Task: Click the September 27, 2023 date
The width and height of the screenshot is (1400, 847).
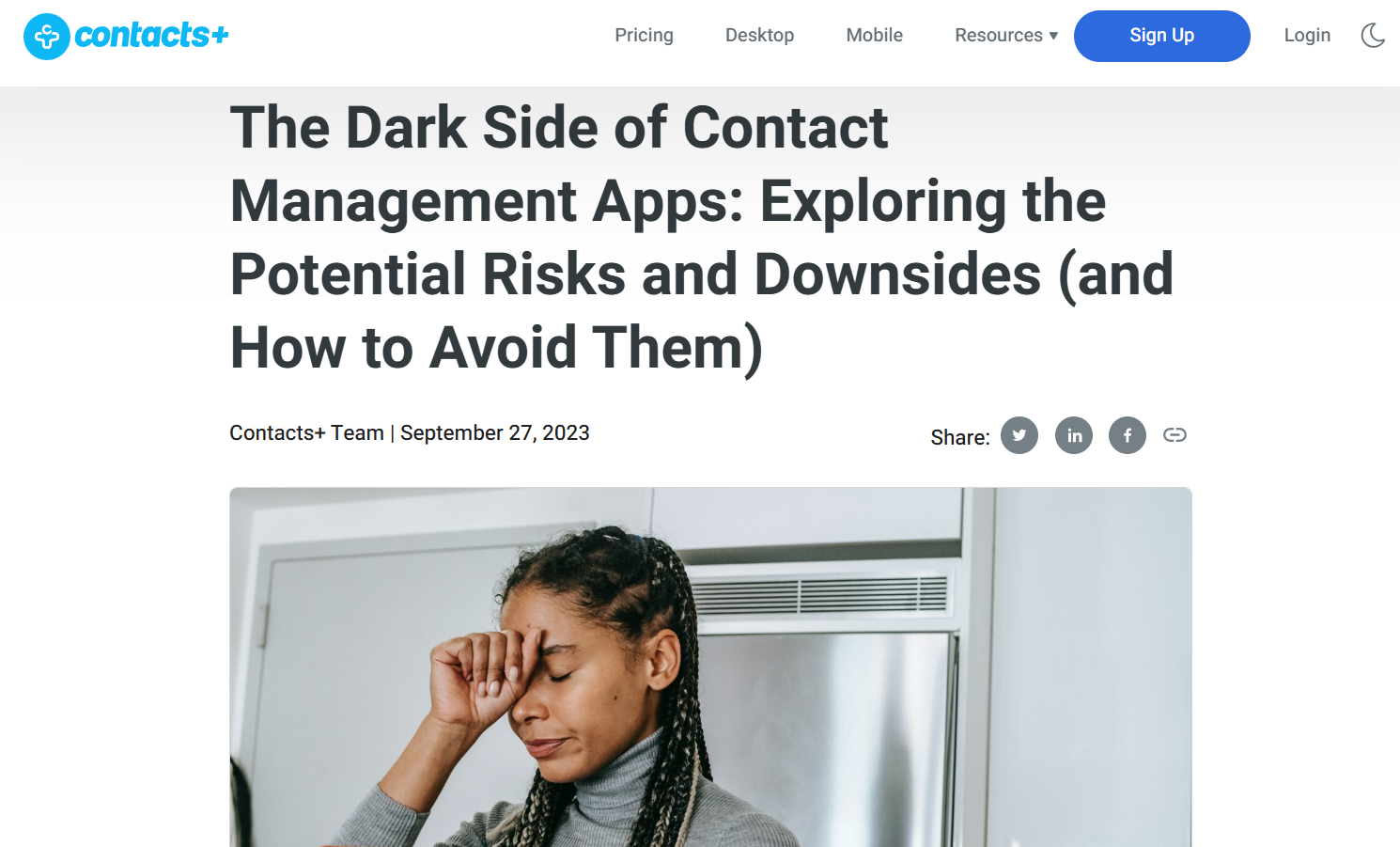Action: [x=495, y=432]
